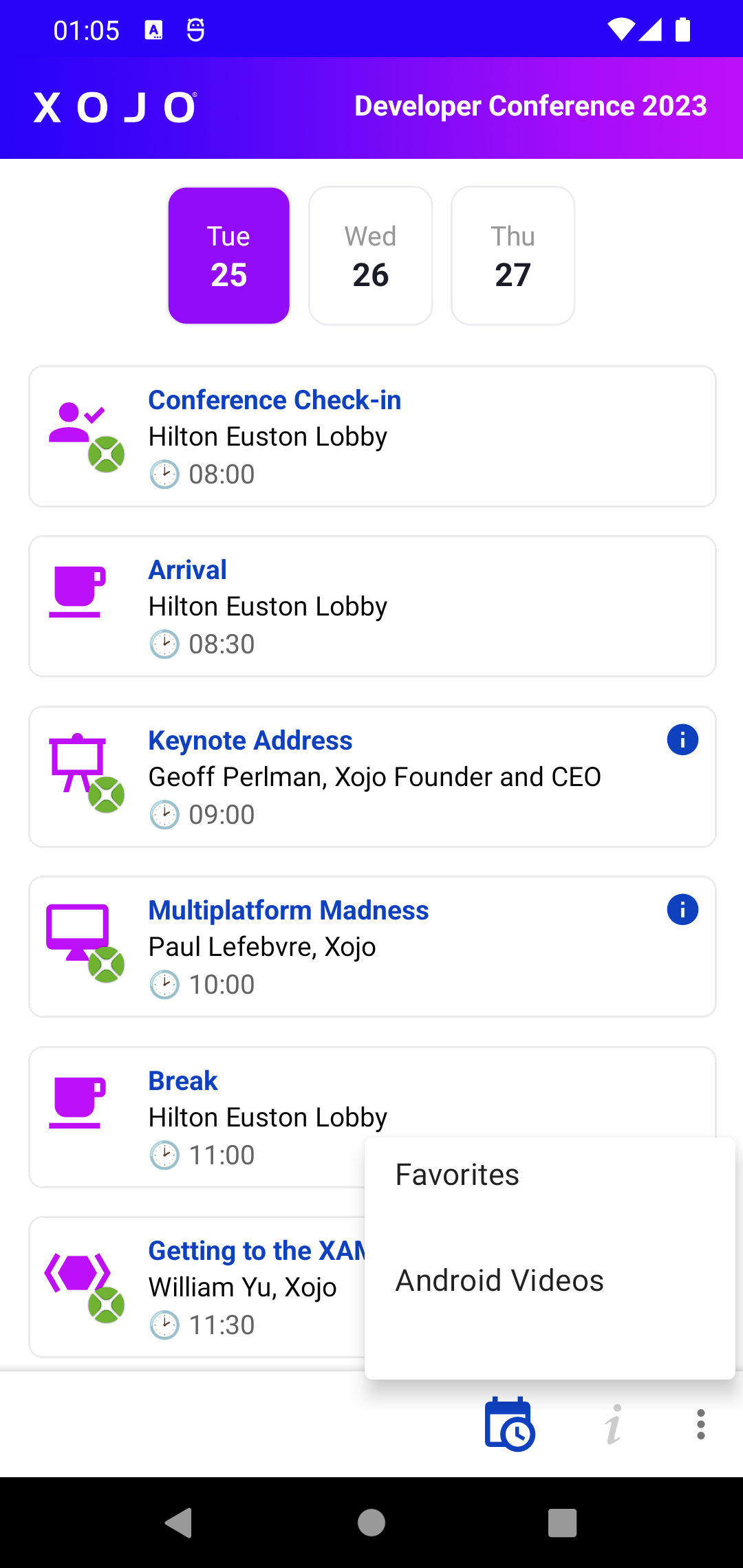Show info for Multiplatform Madness session
This screenshot has width=743, height=1568.
coord(682,910)
